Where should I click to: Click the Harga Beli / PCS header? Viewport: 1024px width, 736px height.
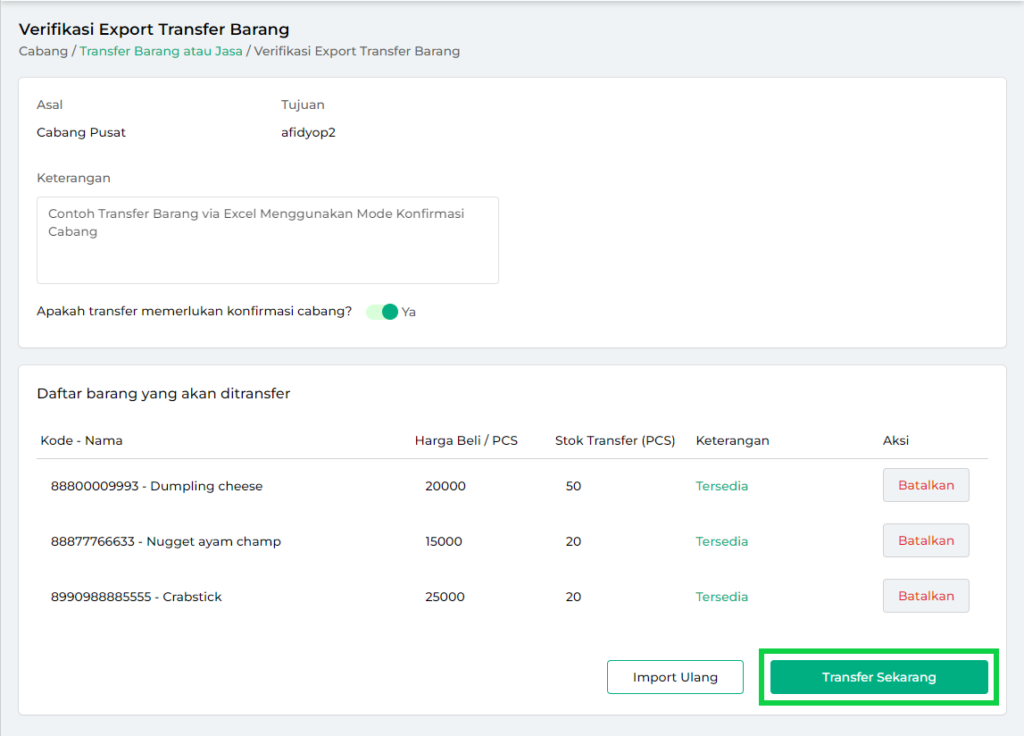pos(470,440)
